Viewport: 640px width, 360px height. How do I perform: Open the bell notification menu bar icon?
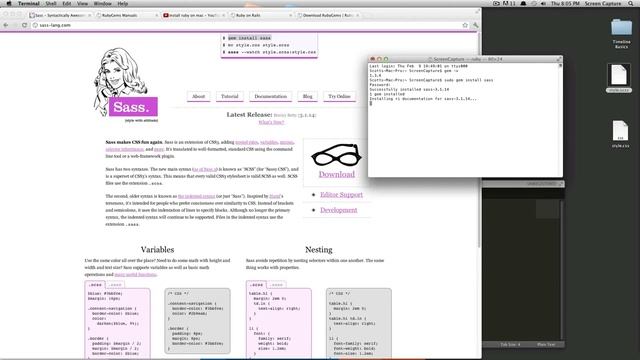point(523,4)
